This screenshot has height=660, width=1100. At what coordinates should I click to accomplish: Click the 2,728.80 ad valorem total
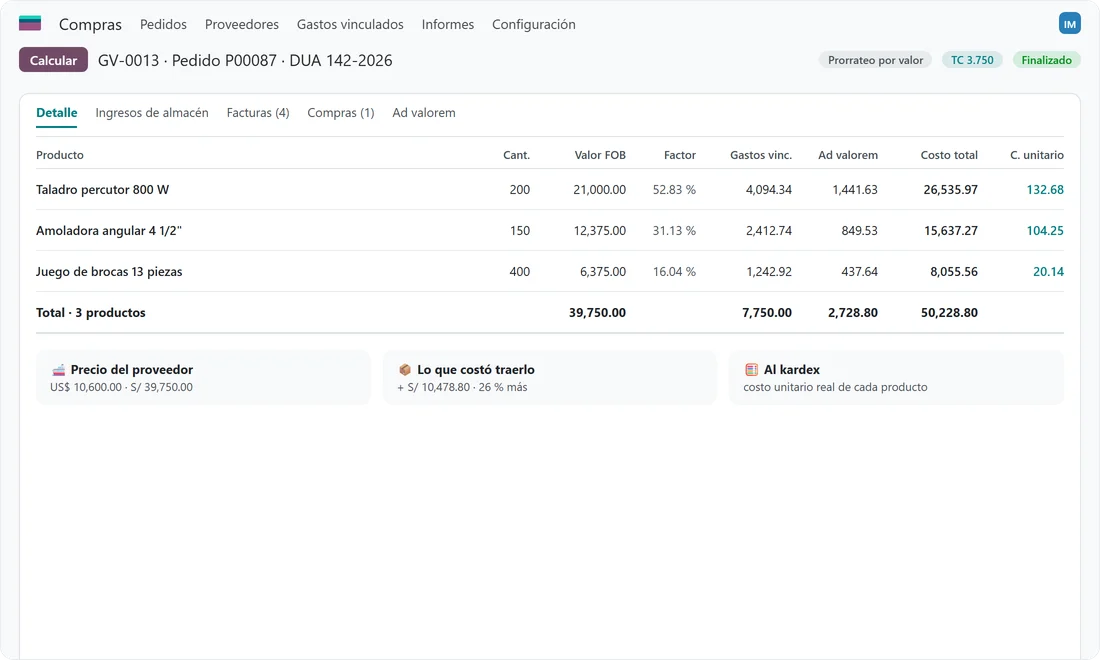pos(852,313)
